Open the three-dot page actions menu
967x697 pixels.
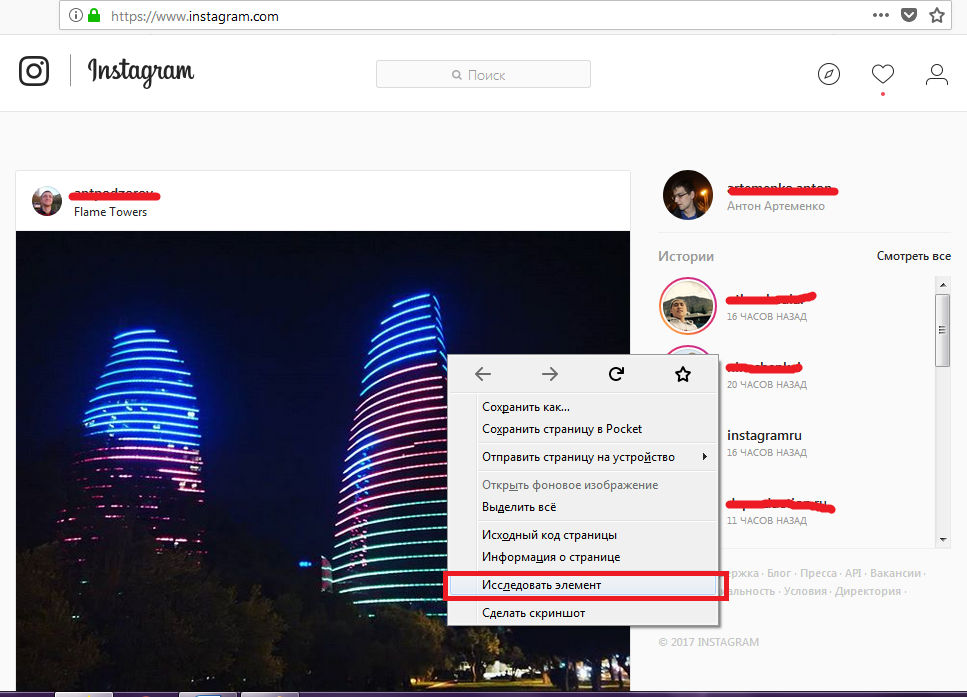[x=880, y=16]
